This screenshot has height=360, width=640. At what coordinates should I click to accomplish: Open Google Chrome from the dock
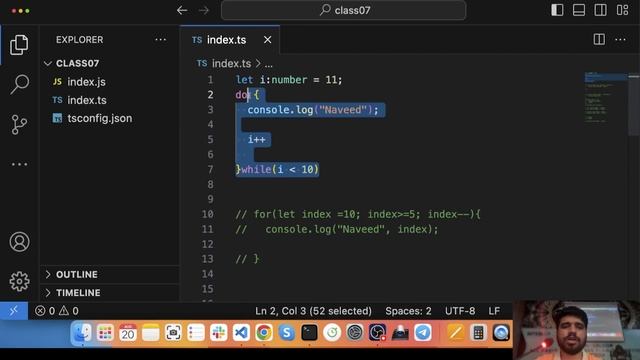point(264,333)
